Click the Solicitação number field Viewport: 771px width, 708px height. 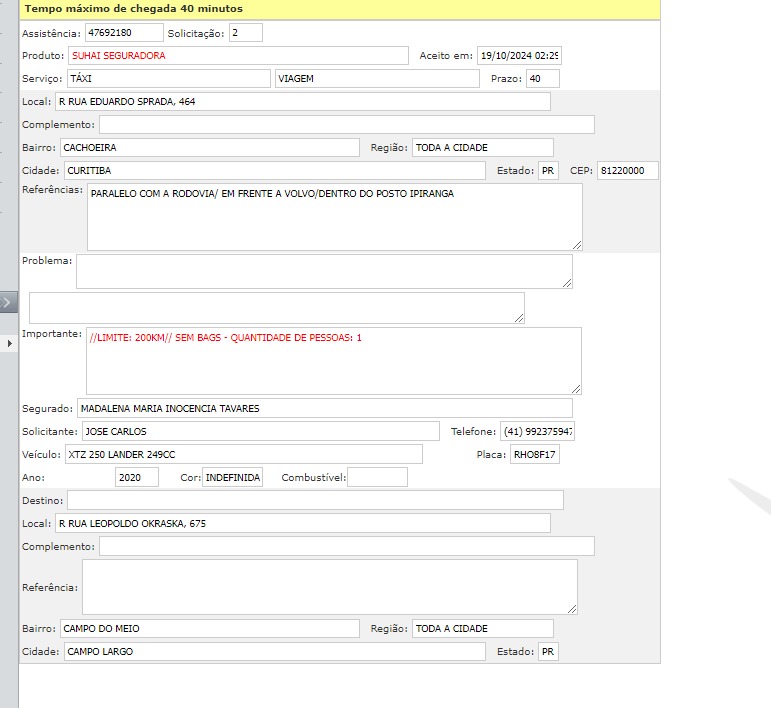coord(245,33)
